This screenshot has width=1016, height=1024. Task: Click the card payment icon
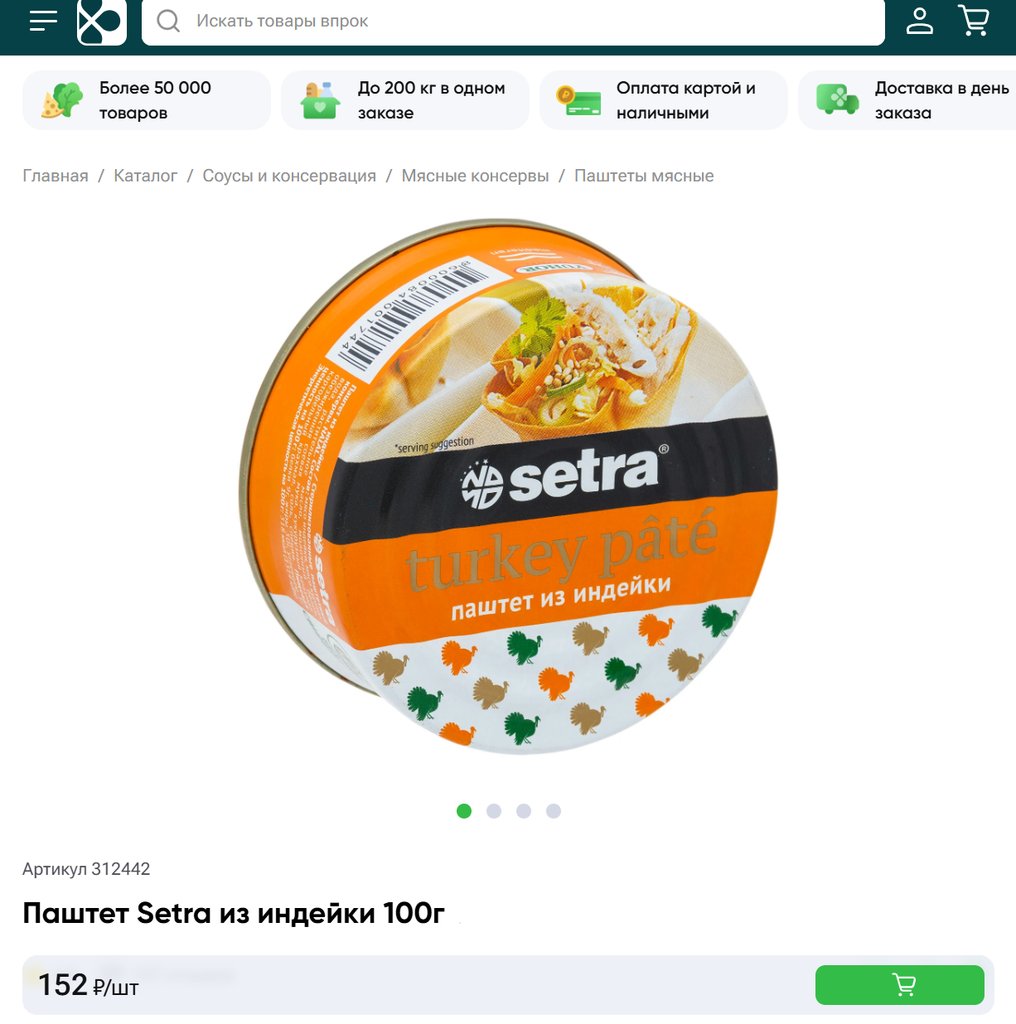[x=579, y=101]
